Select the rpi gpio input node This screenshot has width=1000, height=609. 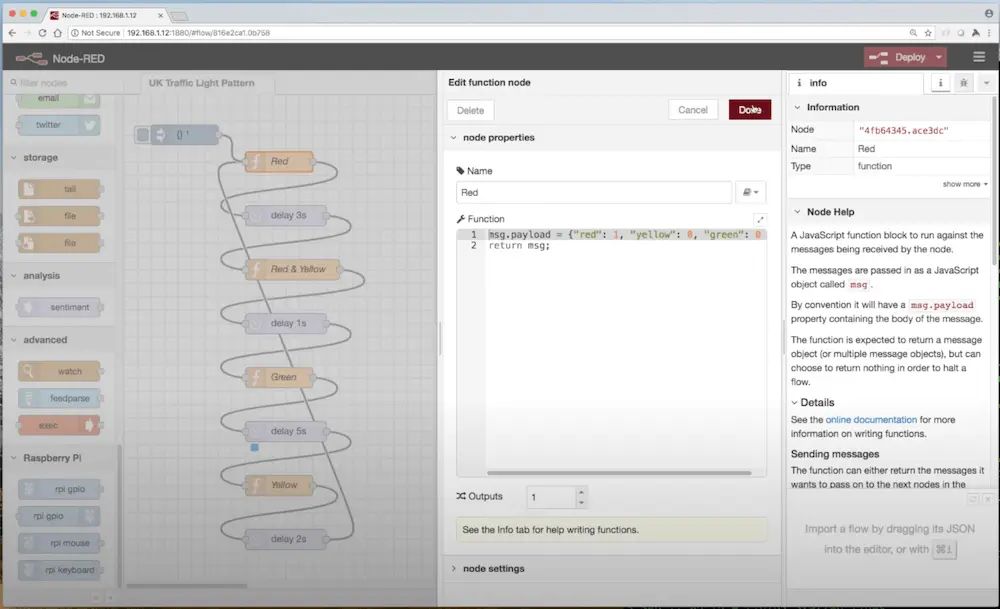coord(60,489)
